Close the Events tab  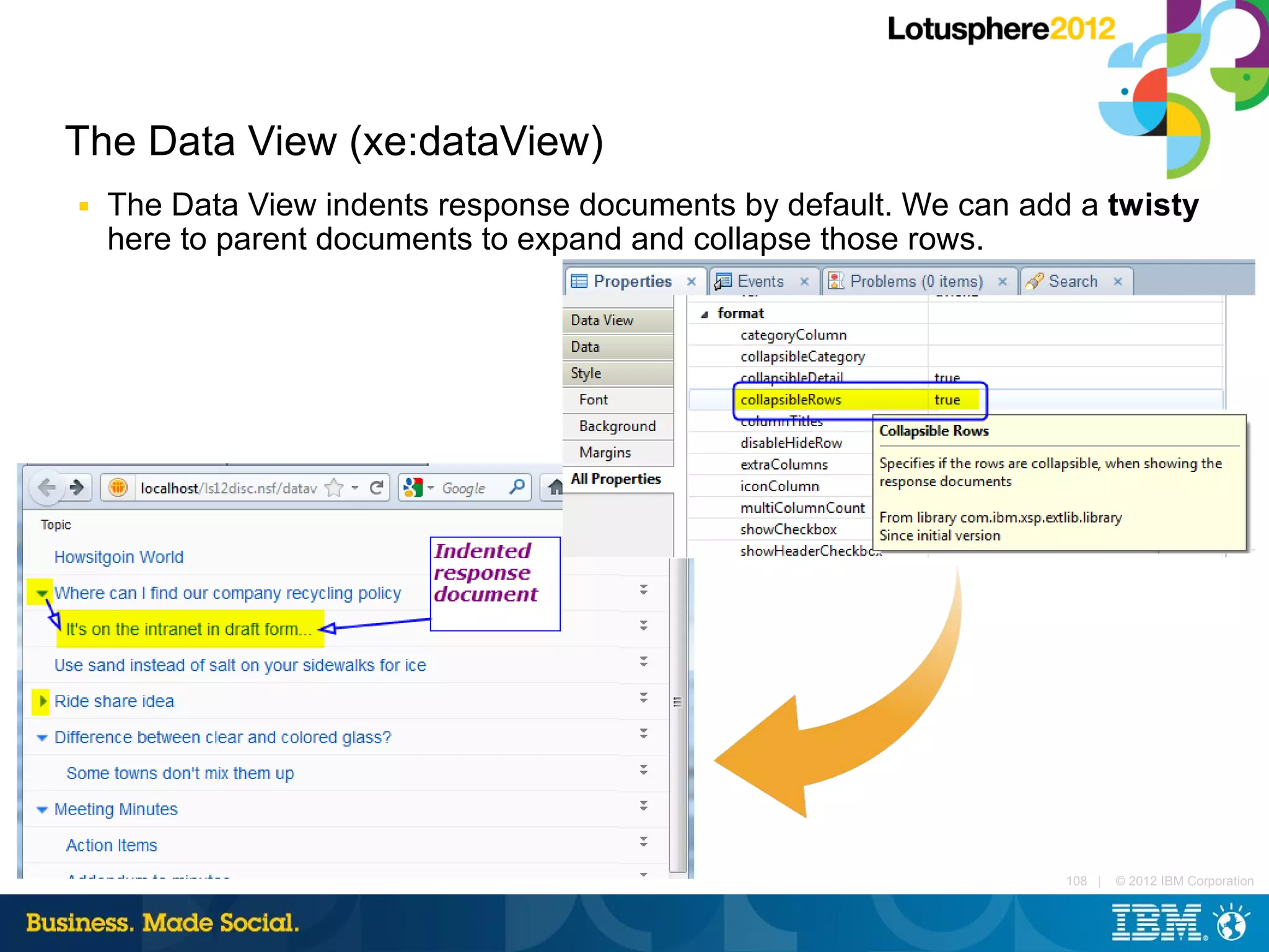tap(804, 281)
